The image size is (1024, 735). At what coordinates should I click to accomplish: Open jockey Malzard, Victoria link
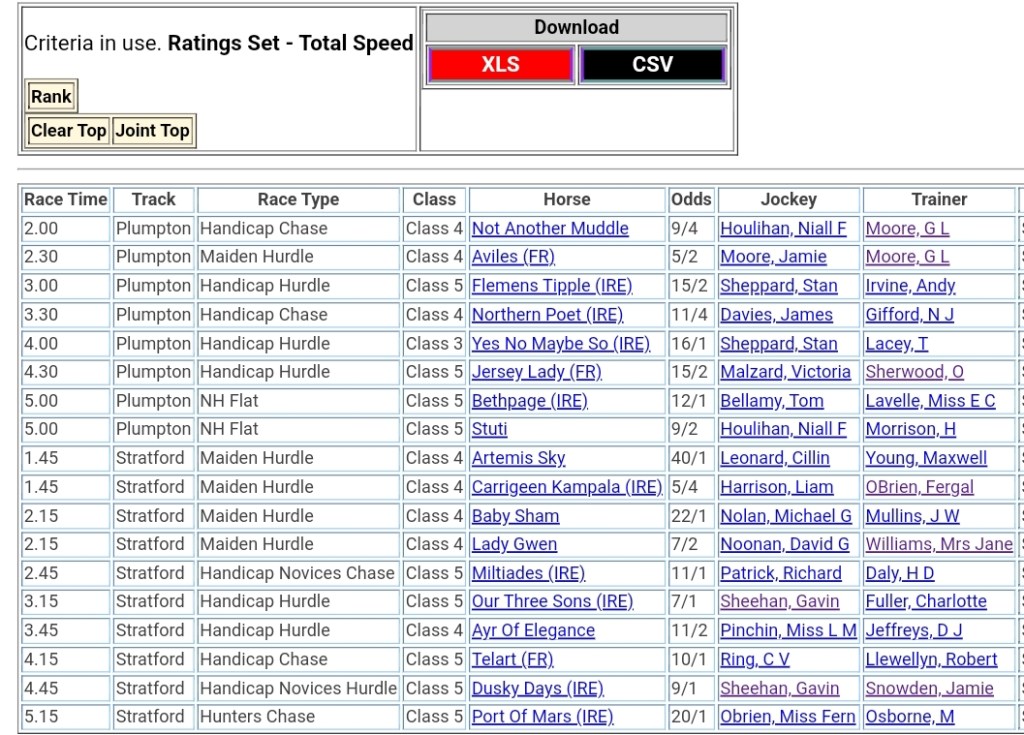(785, 372)
